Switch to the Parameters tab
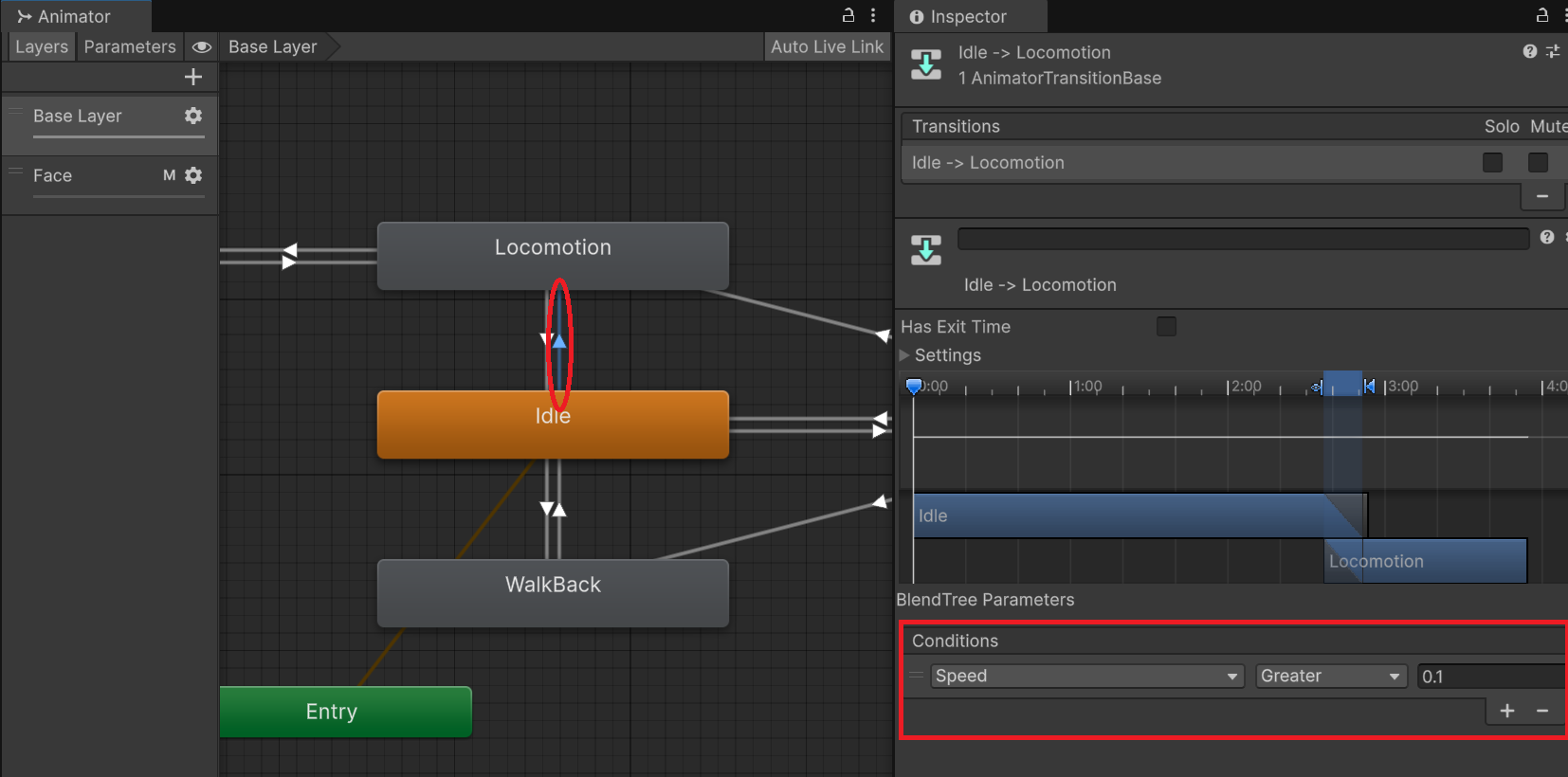The height and width of the screenshot is (777, 1568). pos(130,46)
